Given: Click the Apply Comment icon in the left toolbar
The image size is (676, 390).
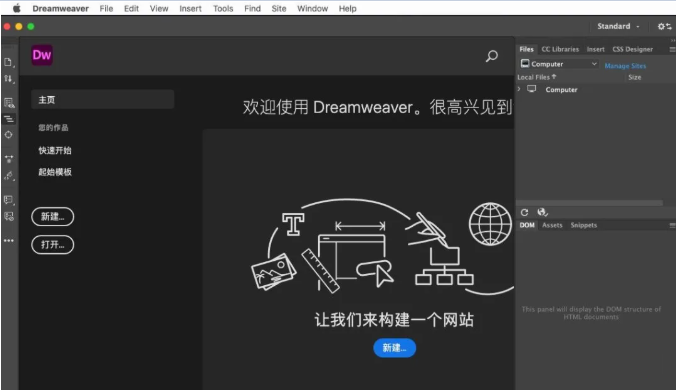Looking at the screenshot, I should point(9,200).
